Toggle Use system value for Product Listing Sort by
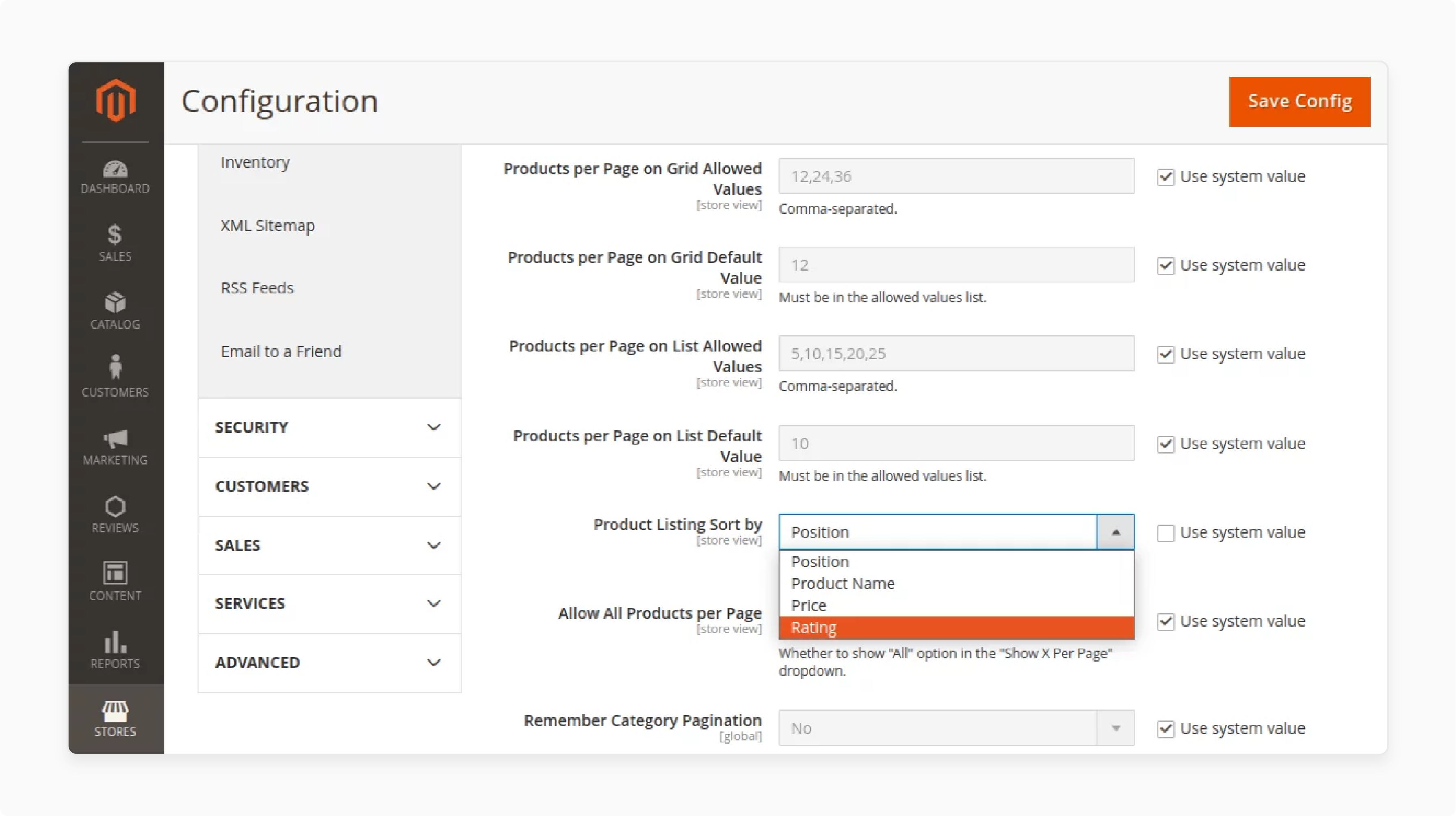The width and height of the screenshot is (1456, 816). pyautogui.click(x=1163, y=532)
